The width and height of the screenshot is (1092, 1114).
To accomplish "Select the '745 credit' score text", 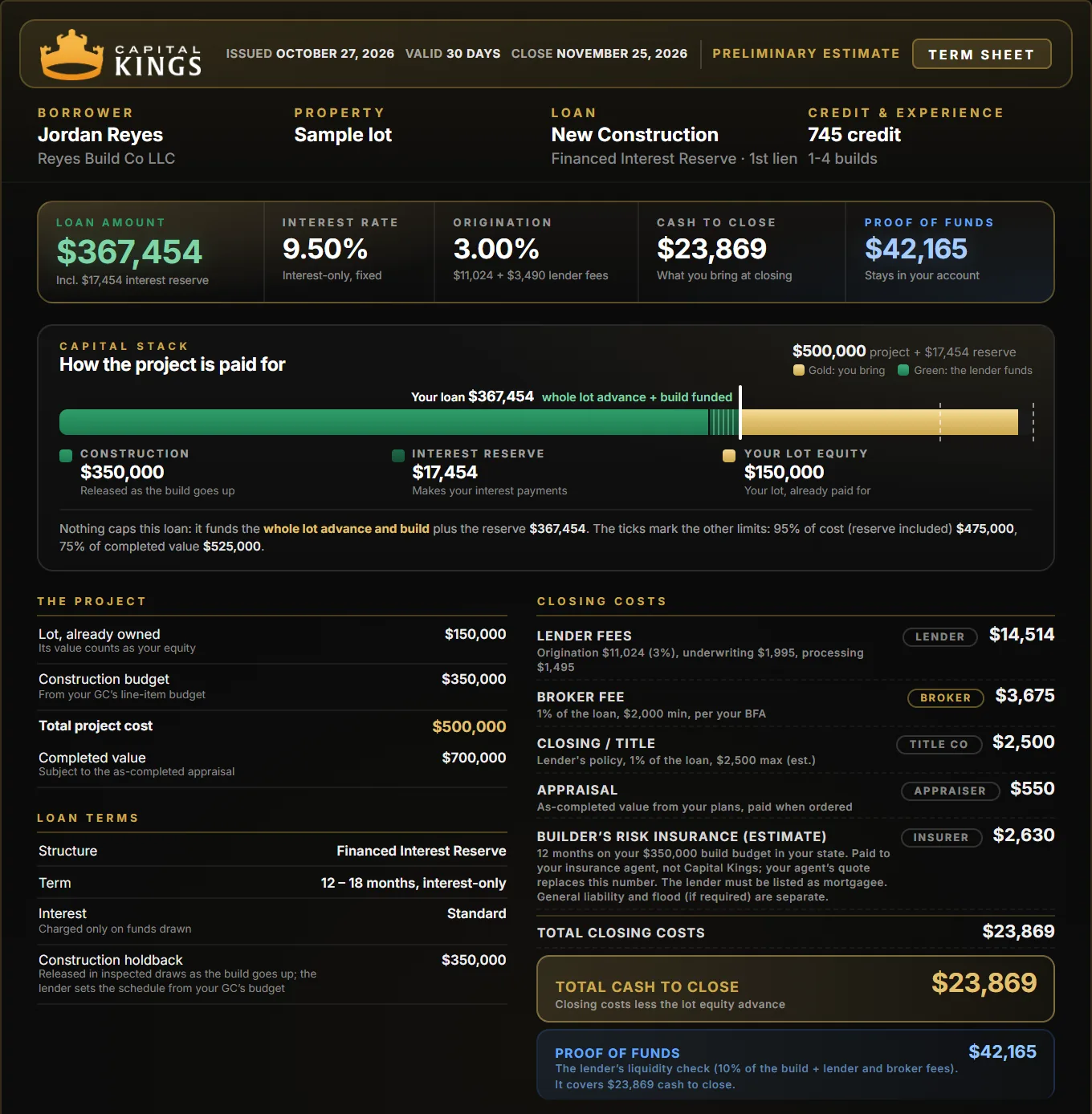I will [854, 135].
